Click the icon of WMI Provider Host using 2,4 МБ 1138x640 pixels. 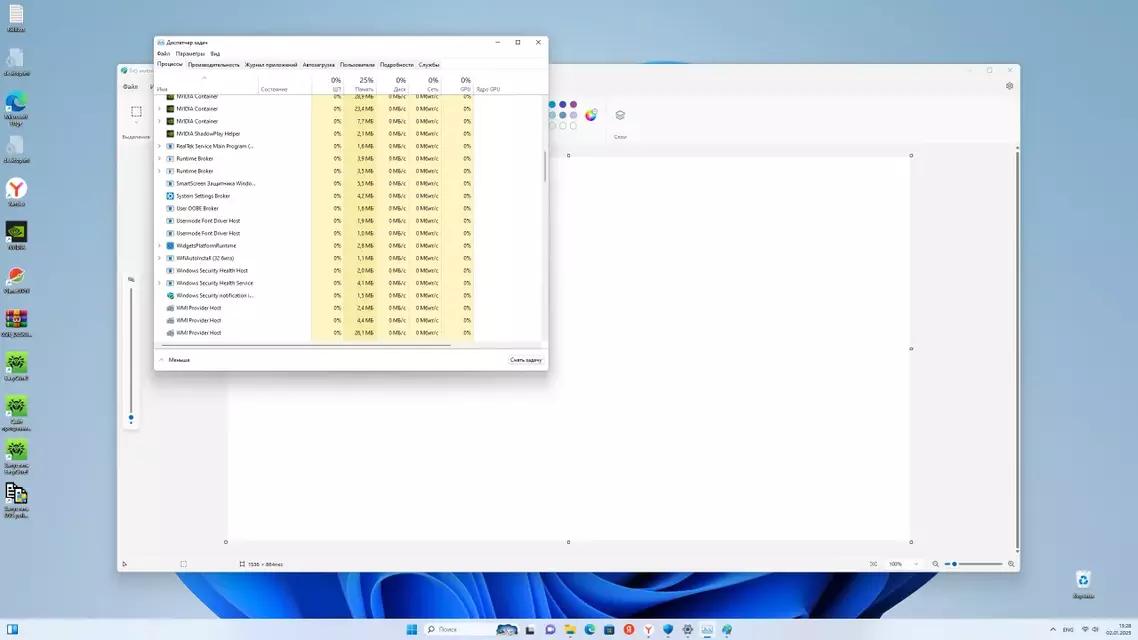point(171,308)
